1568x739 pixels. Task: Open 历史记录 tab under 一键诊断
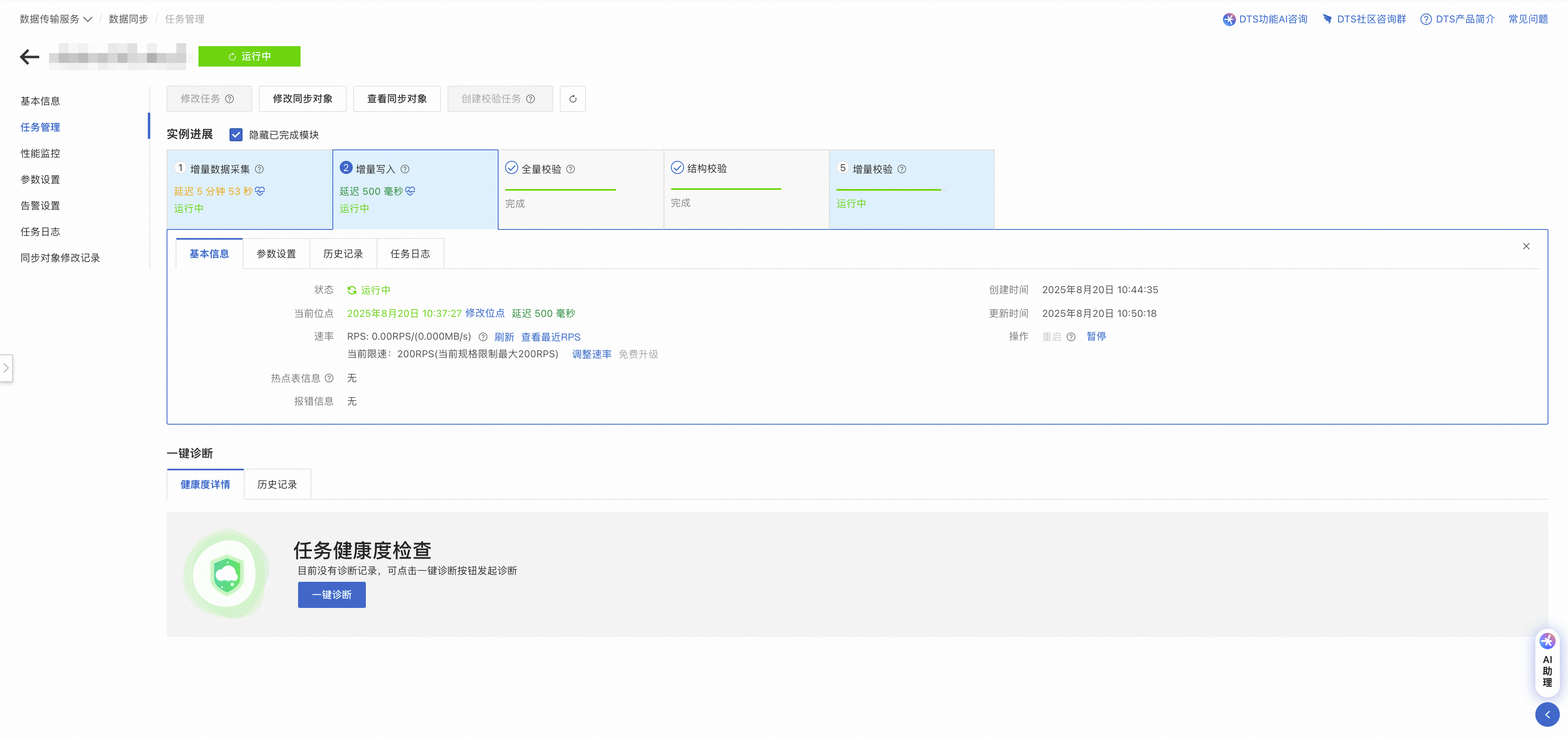click(x=277, y=485)
